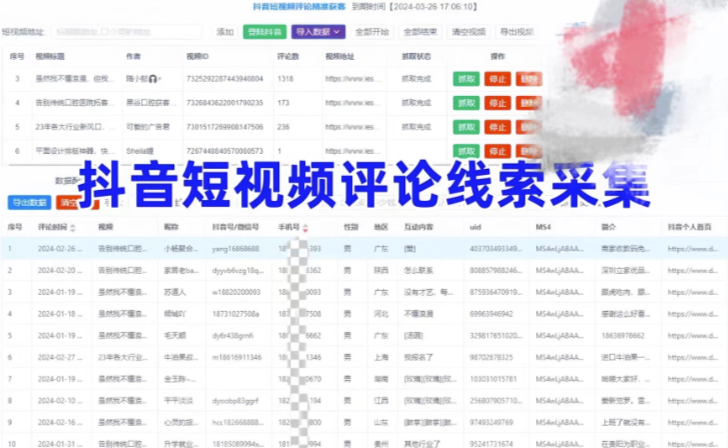
Task: Click the uid 98702678325
Action: [491, 357]
